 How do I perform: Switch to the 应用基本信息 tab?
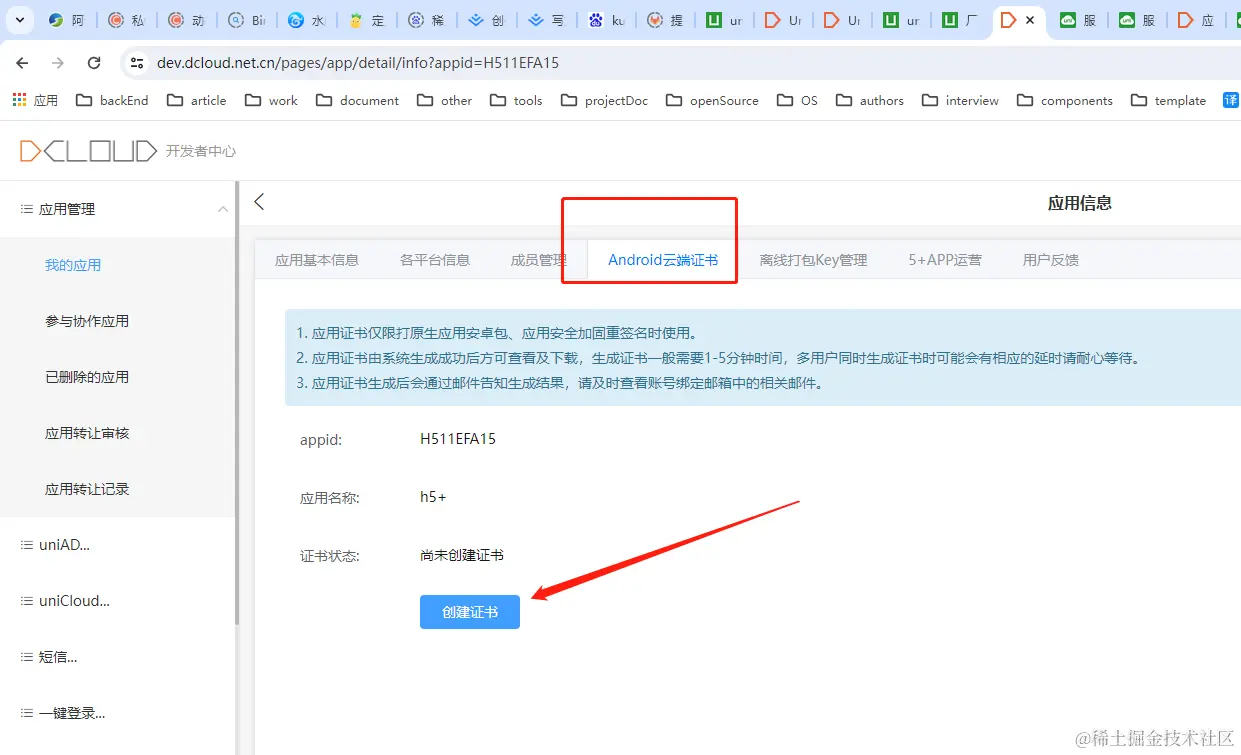317,260
